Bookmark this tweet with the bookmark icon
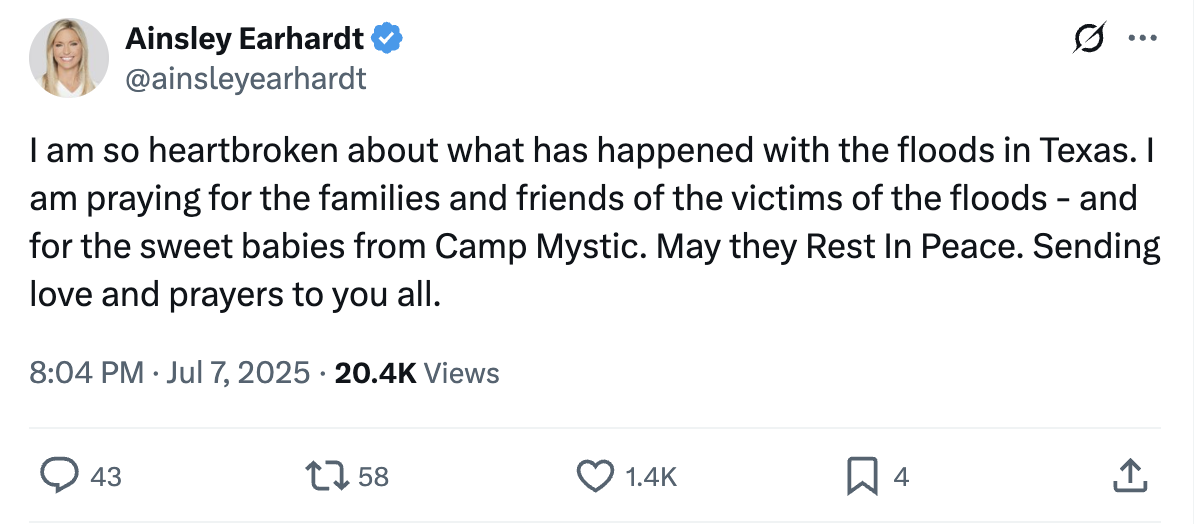The image size is (1194, 524). pyautogui.click(x=861, y=477)
